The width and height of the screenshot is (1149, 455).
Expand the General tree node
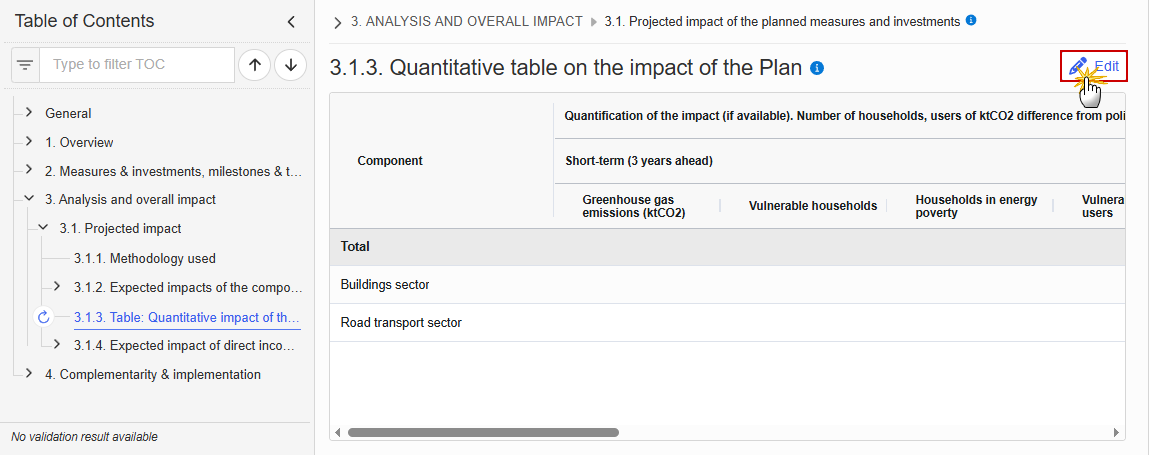(29, 113)
